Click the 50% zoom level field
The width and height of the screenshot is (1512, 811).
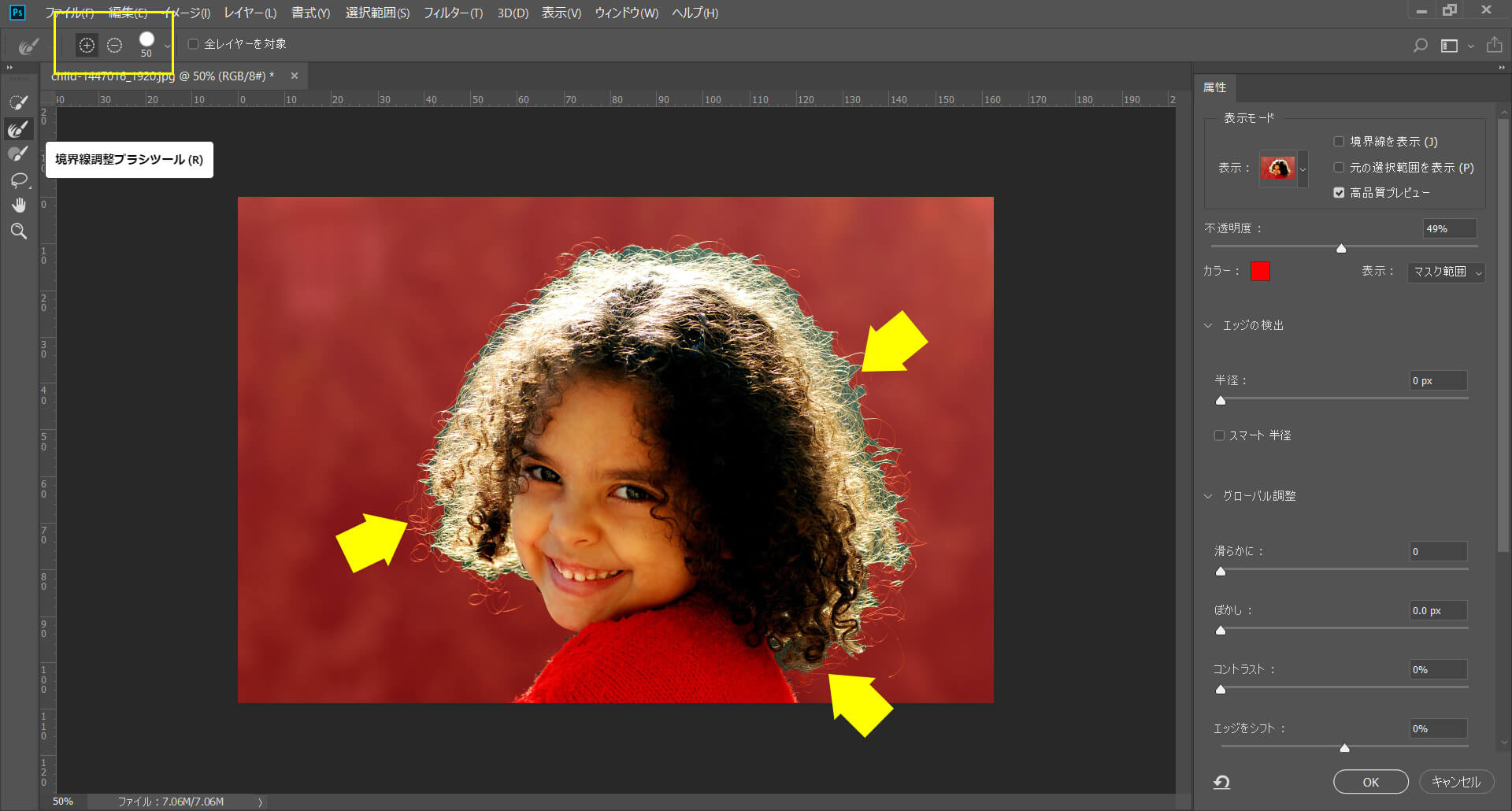63,802
